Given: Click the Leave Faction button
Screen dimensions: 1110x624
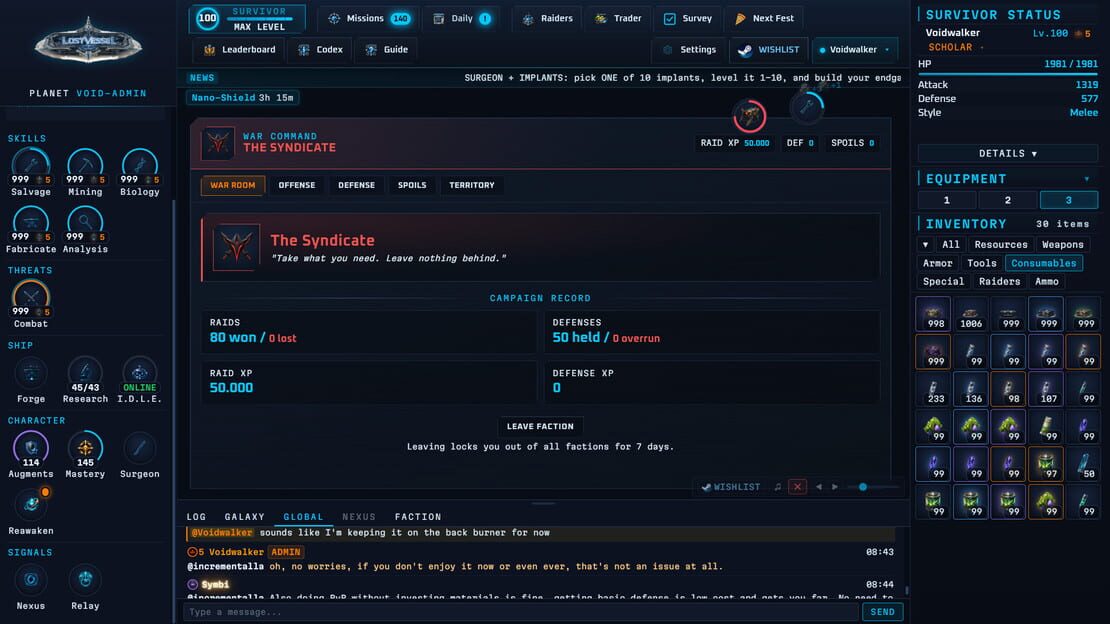Looking at the screenshot, I should point(540,426).
